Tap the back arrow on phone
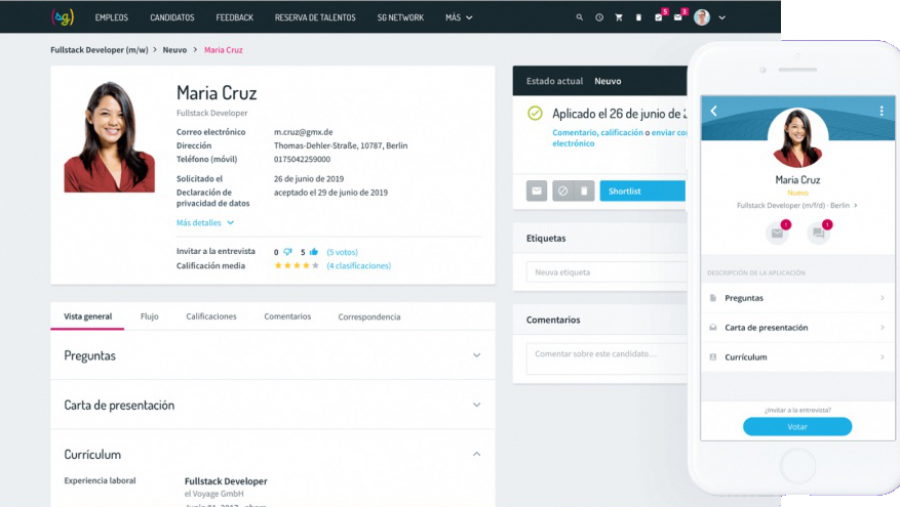 (714, 111)
